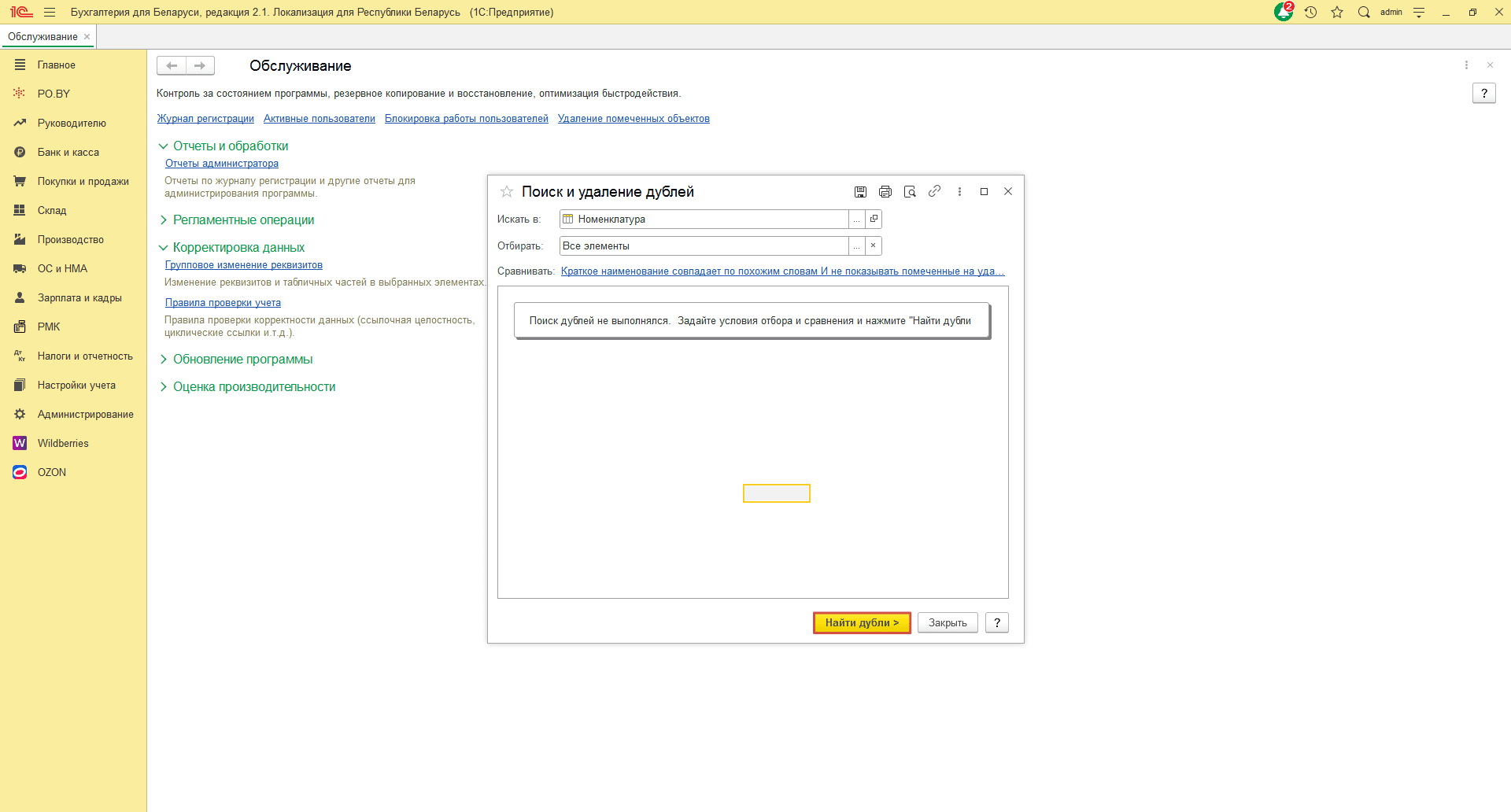Viewport: 1511px width, 812px height.
Task: Collapse the Отчеты и обработки section
Action: (164, 146)
